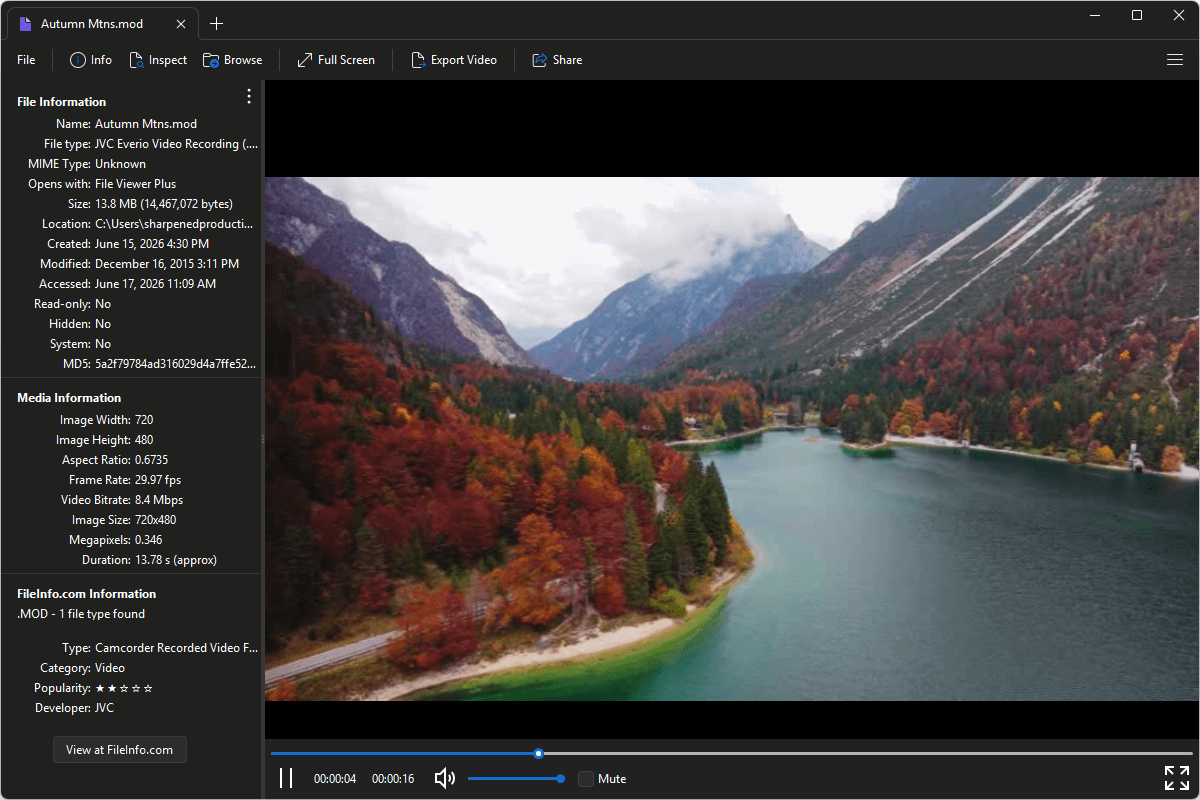The image size is (1200, 800).
Task: Click Export Video
Action: tap(454, 60)
